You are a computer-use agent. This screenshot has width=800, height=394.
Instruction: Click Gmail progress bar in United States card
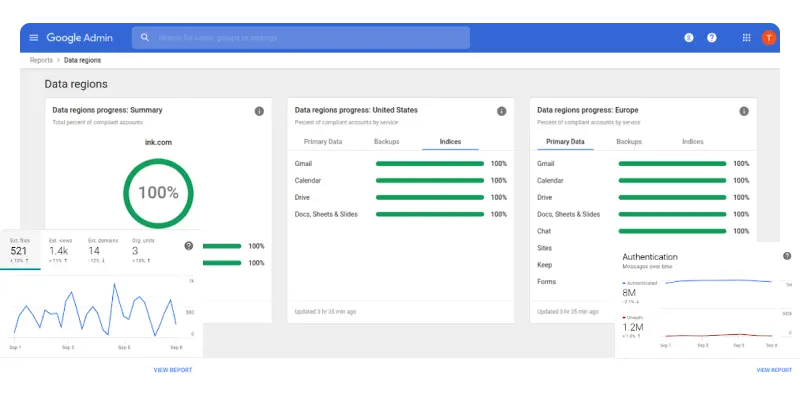(430, 164)
